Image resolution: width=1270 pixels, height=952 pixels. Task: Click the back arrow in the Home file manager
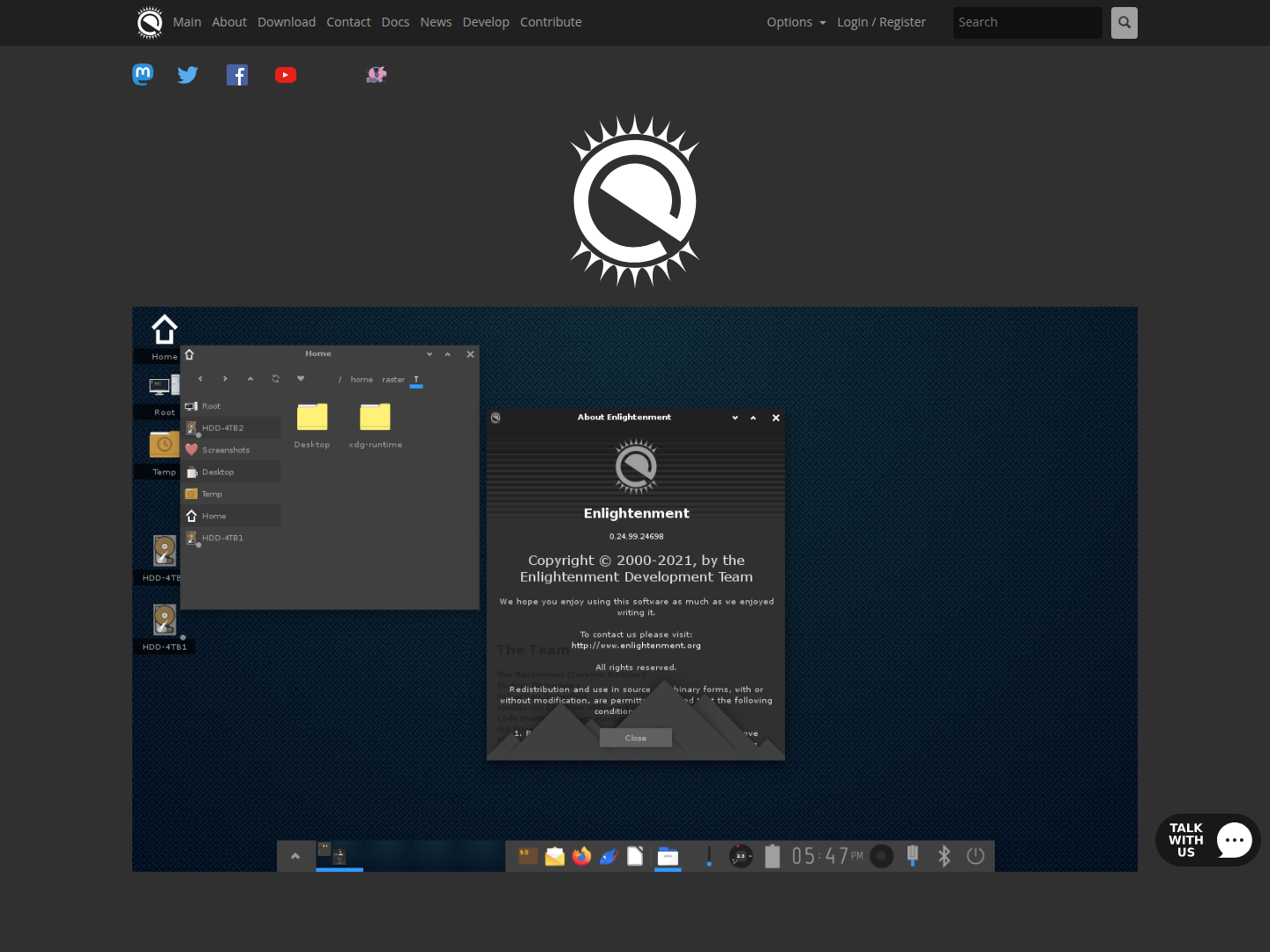(200, 379)
